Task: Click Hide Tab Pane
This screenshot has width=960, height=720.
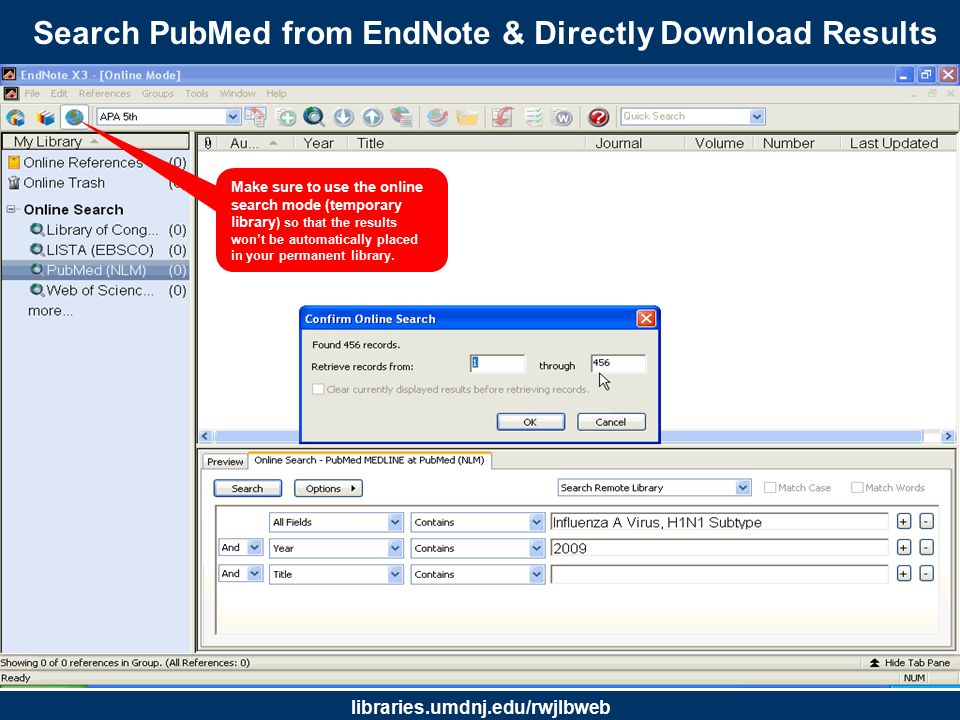Action: 910,662
